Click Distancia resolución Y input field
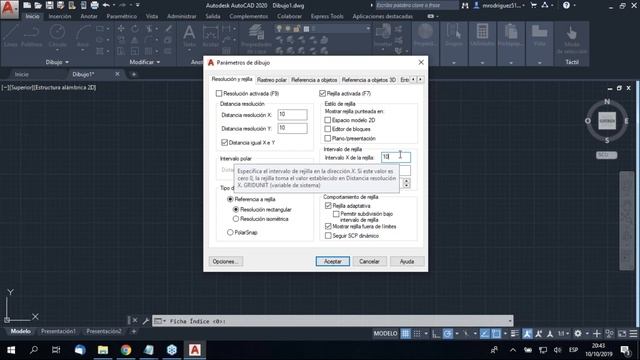This screenshot has width=640, height=360. (x=292, y=128)
